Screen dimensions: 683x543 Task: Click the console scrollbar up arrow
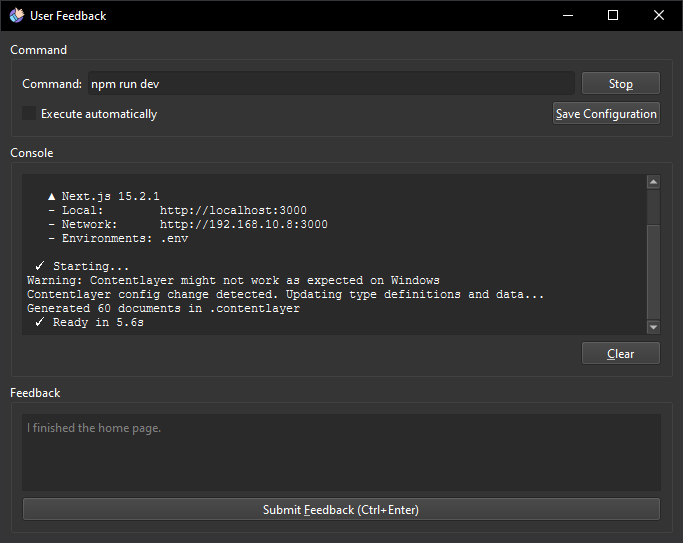point(653,182)
